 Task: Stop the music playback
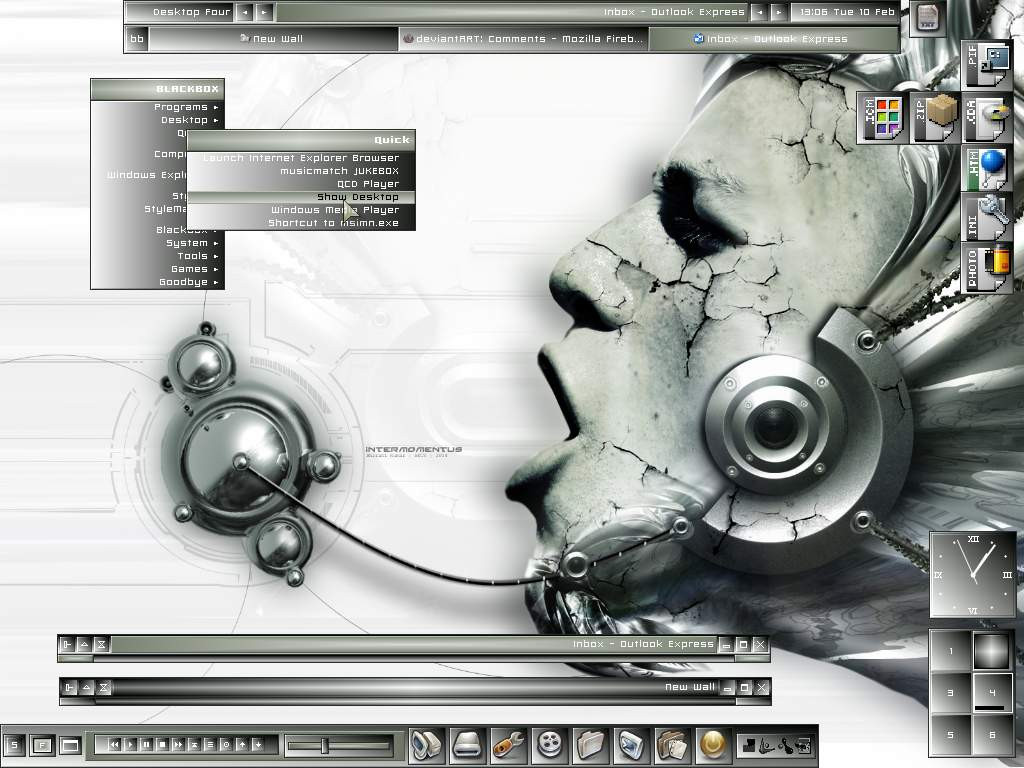tap(163, 744)
